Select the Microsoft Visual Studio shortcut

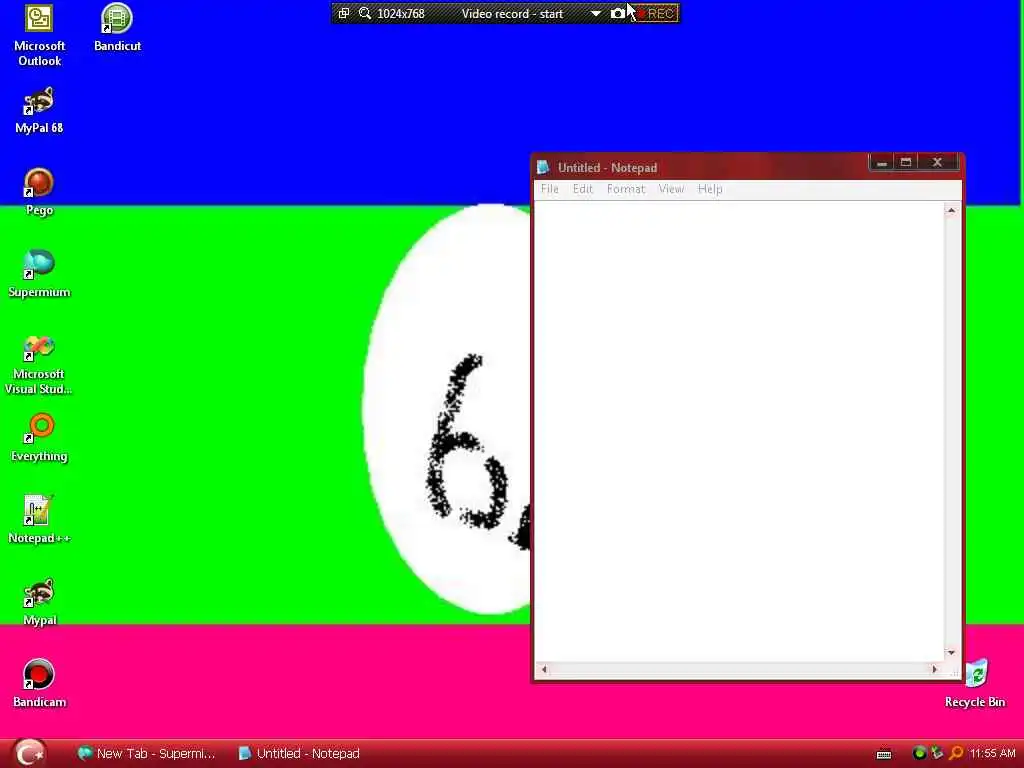click(x=39, y=365)
